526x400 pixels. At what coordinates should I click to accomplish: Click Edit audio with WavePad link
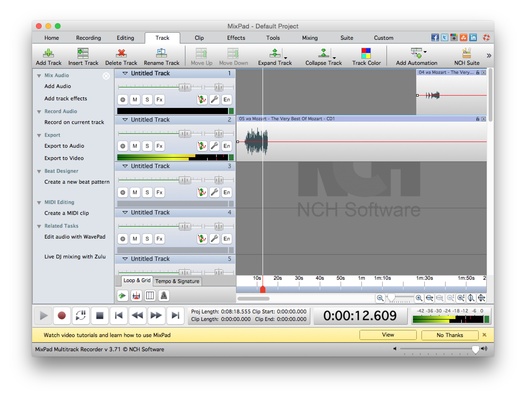pos(75,237)
